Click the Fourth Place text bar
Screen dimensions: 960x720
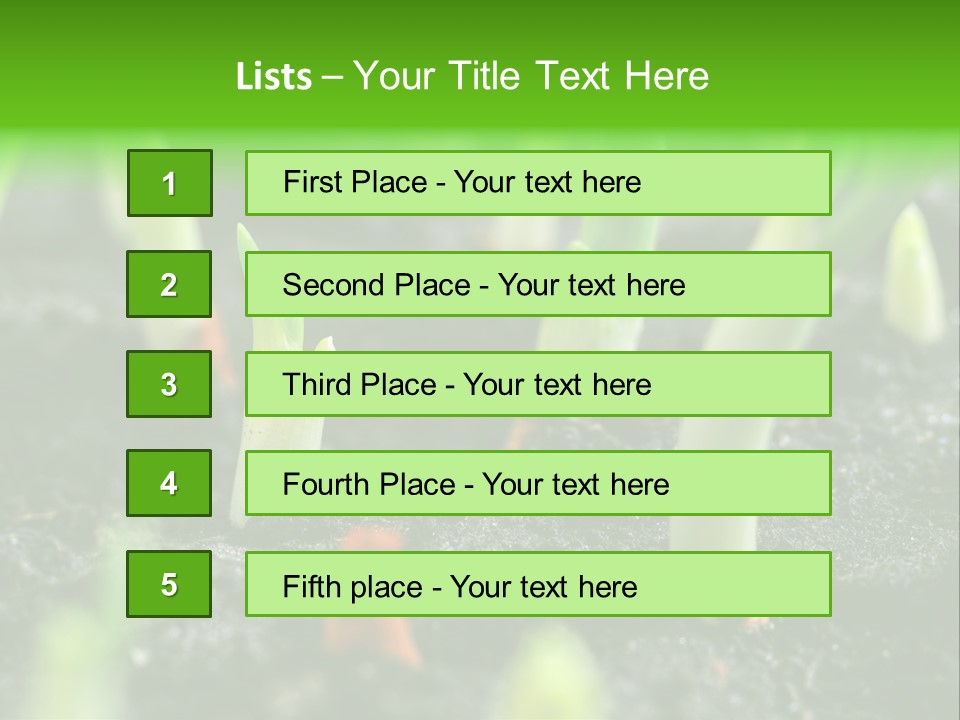[538, 484]
